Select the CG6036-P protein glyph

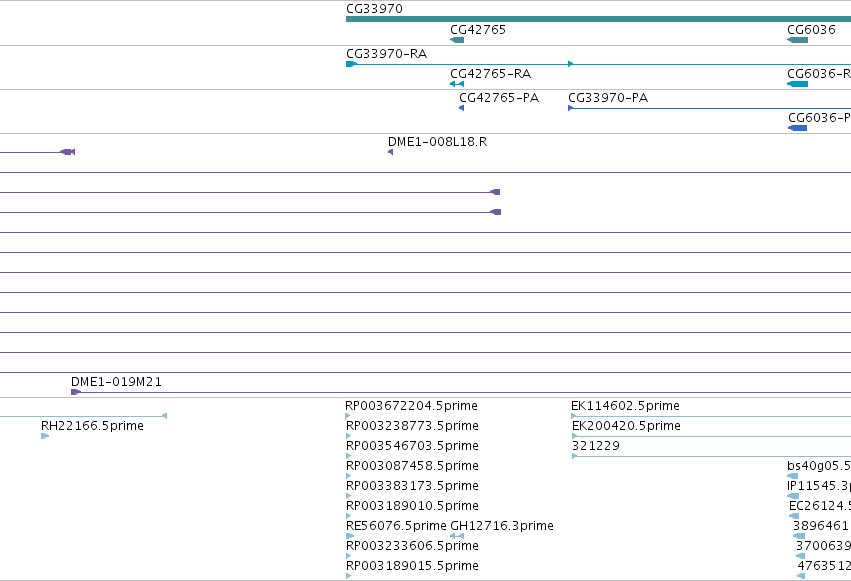[797, 128]
